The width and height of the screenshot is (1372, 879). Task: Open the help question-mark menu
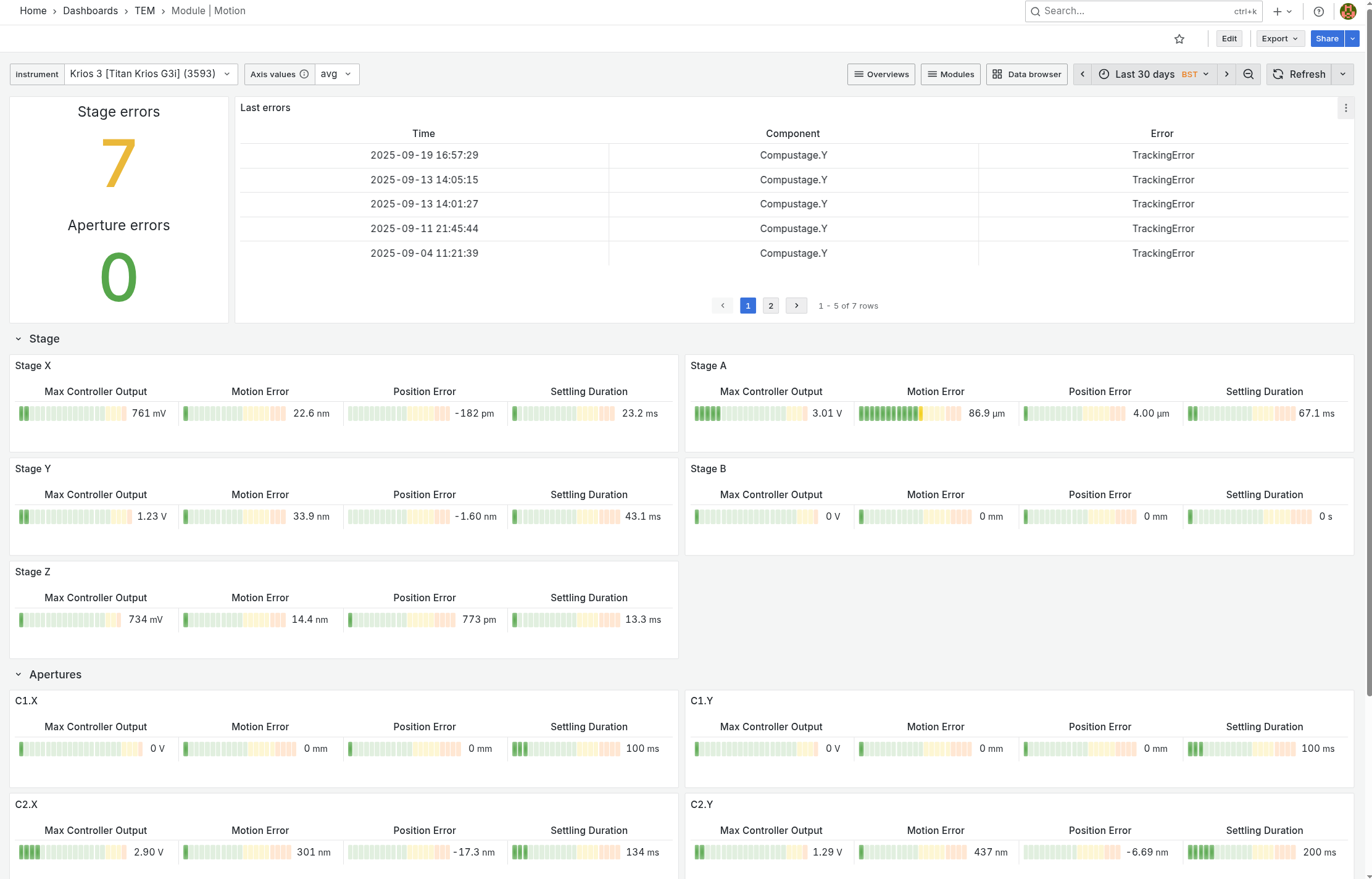point(1319,11)
